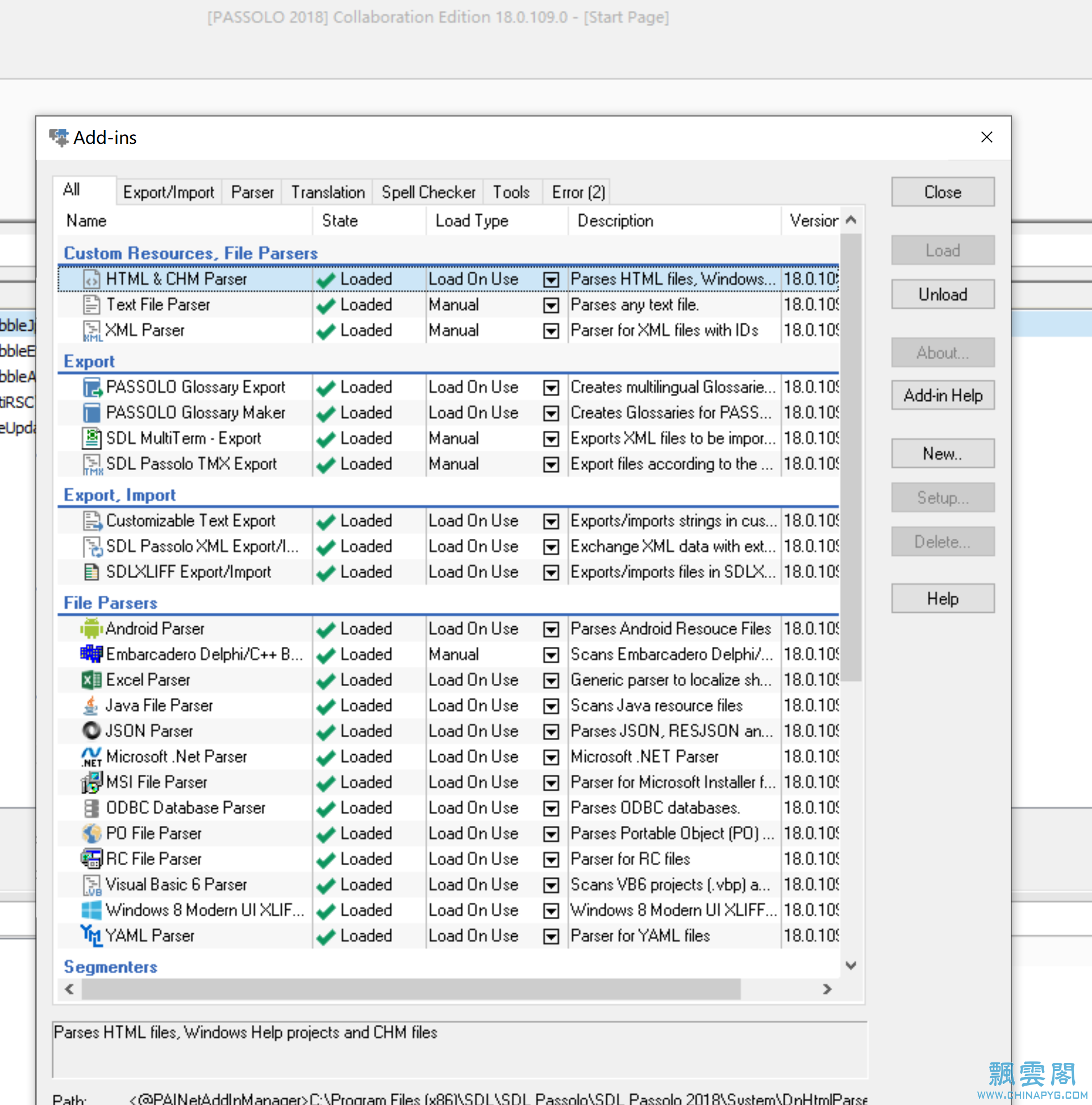Viewport: 1092px width, 1105px height.
Task: Click the New.. button
Action: tap(943, 454)
